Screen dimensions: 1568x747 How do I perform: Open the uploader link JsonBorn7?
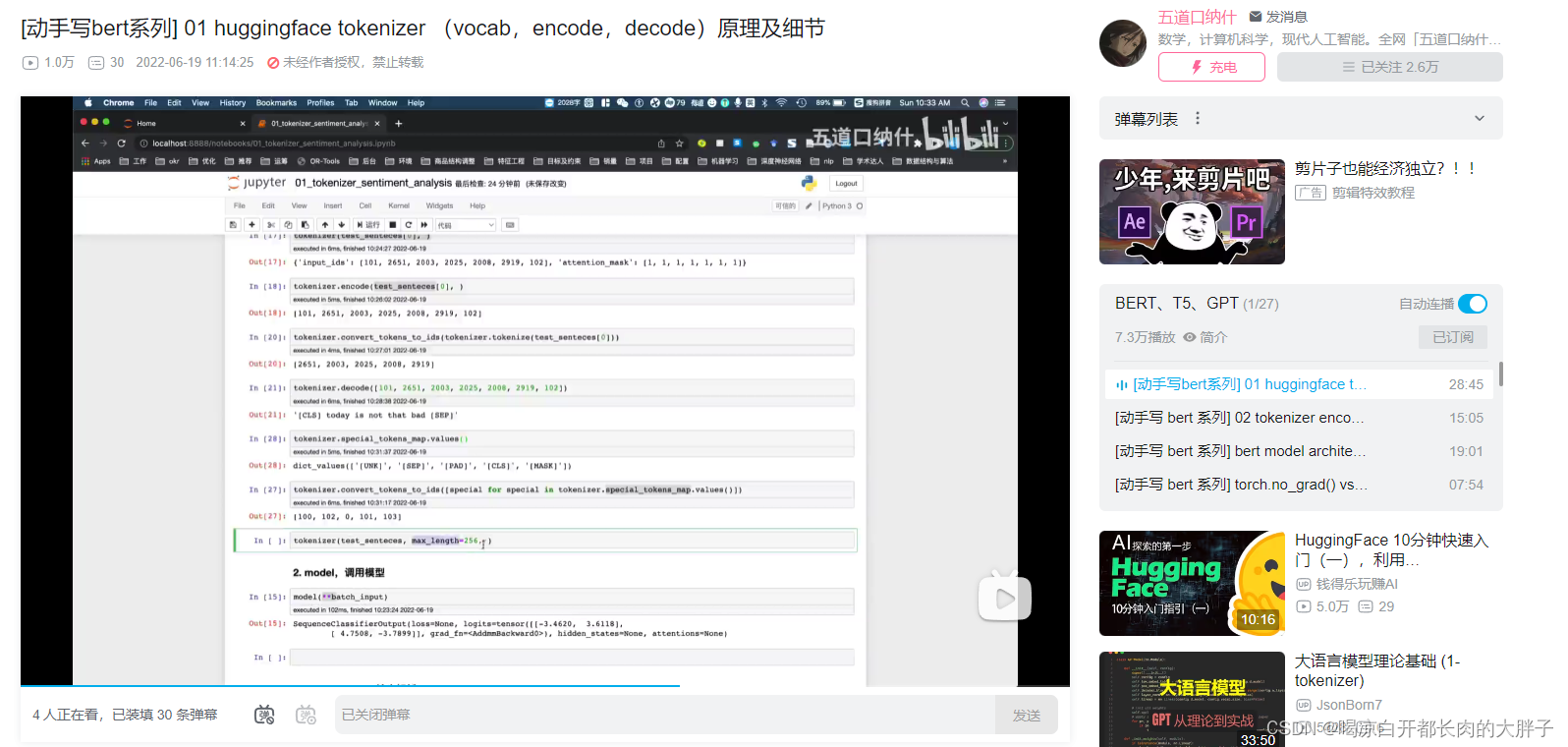click(x=1349, y=705)
